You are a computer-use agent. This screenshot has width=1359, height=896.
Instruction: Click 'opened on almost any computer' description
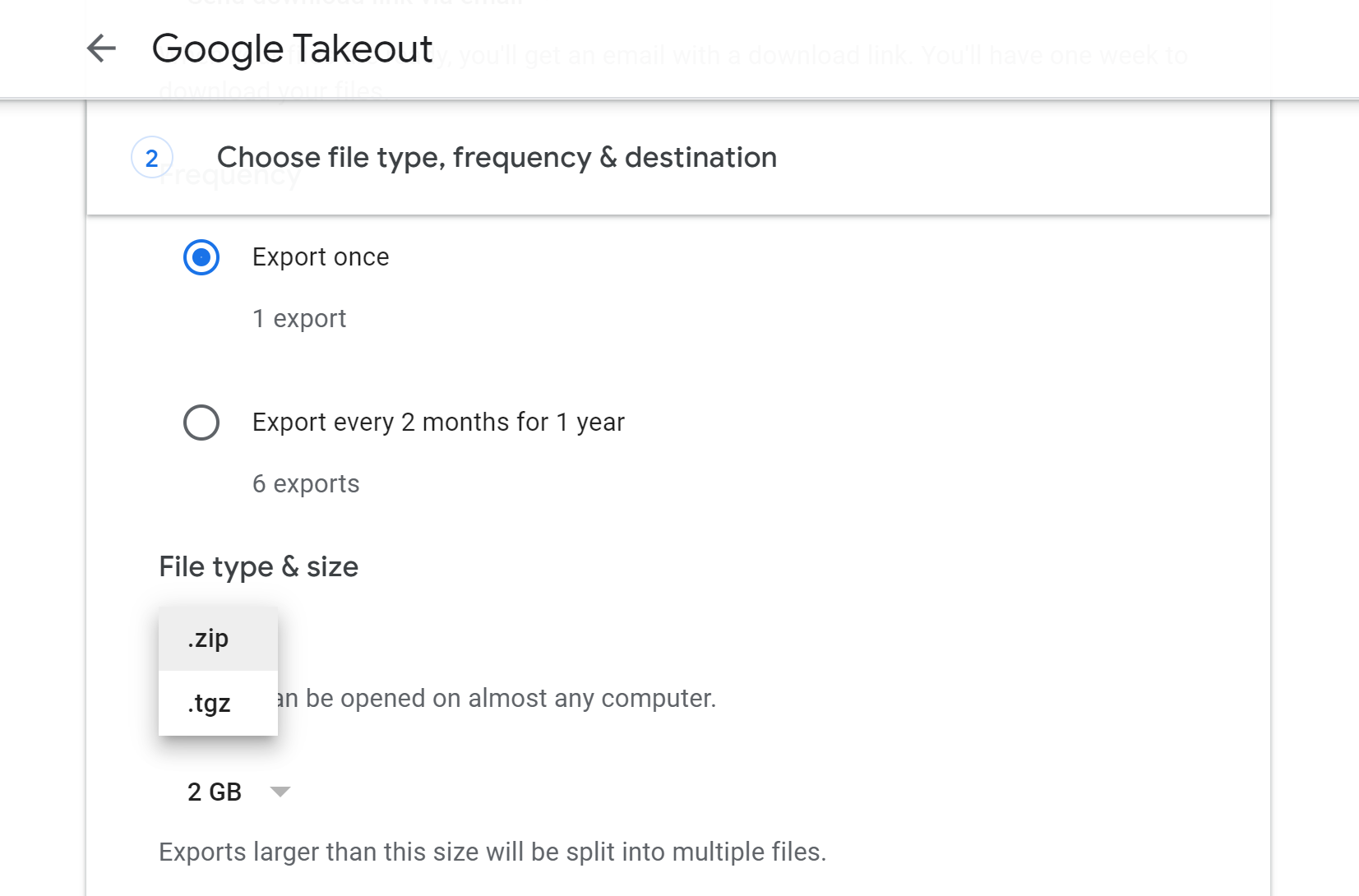pyautogui.click(x=510, y=699)
